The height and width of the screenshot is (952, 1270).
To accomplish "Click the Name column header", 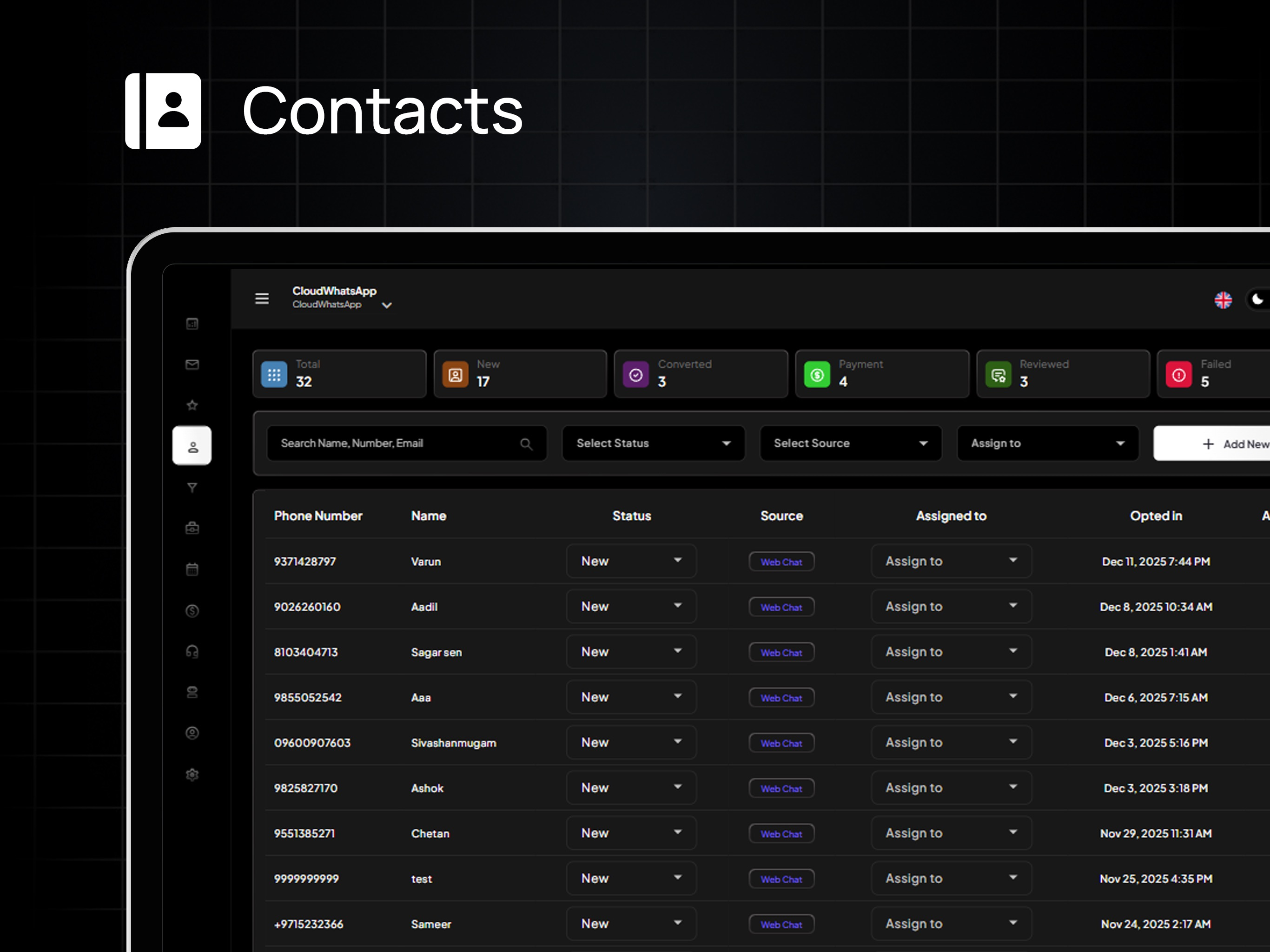I will pyautogui.click(x=429, y=516).
